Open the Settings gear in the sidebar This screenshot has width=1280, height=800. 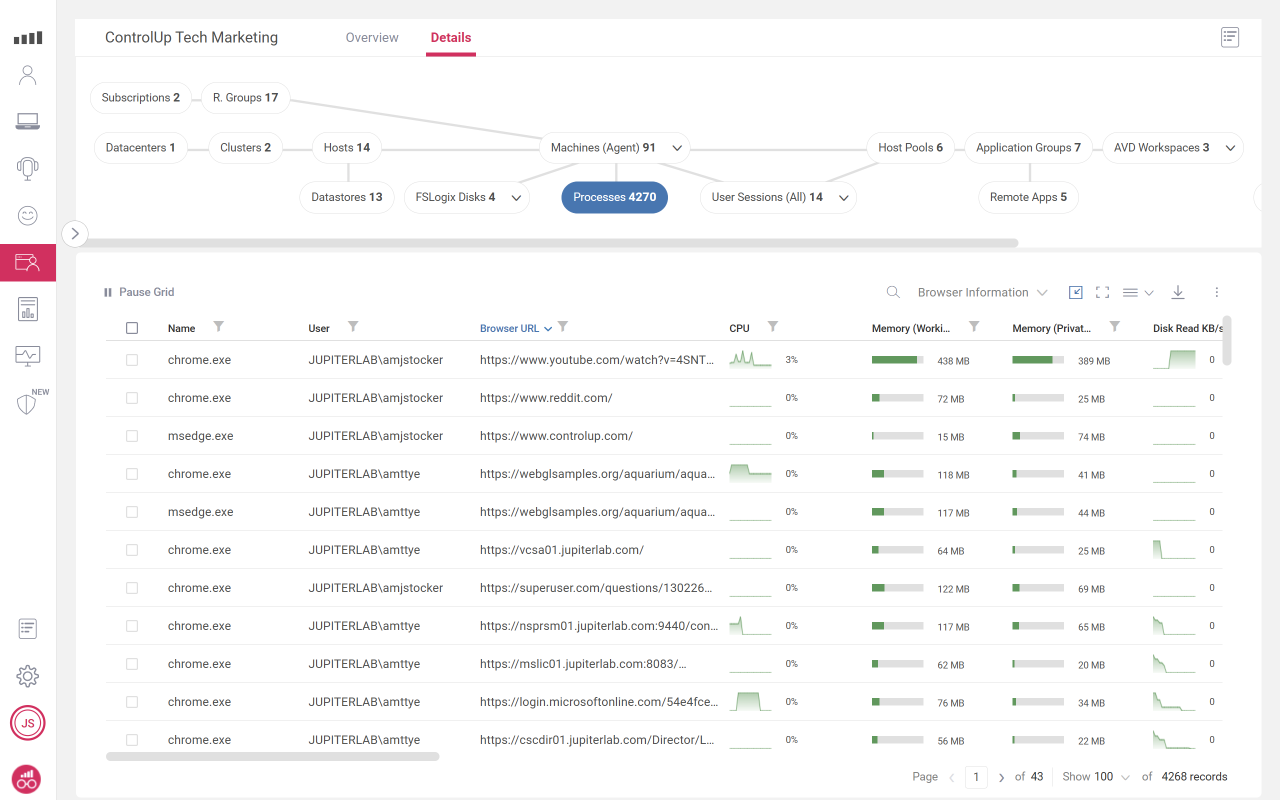27,676
